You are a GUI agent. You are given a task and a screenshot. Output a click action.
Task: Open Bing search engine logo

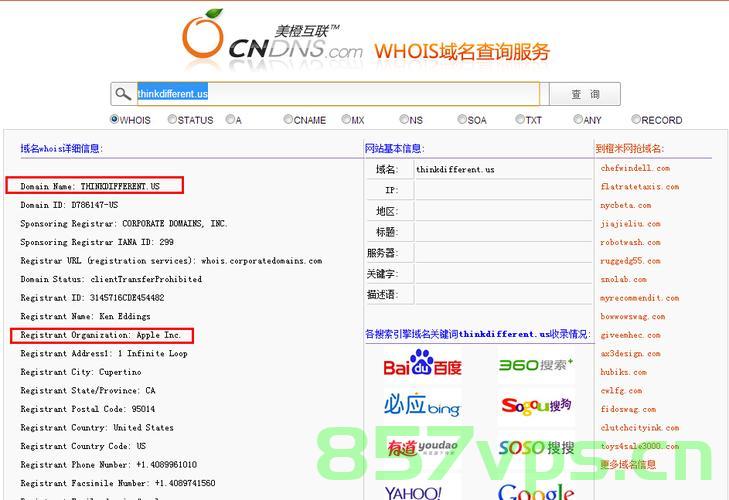coord(422,405)
